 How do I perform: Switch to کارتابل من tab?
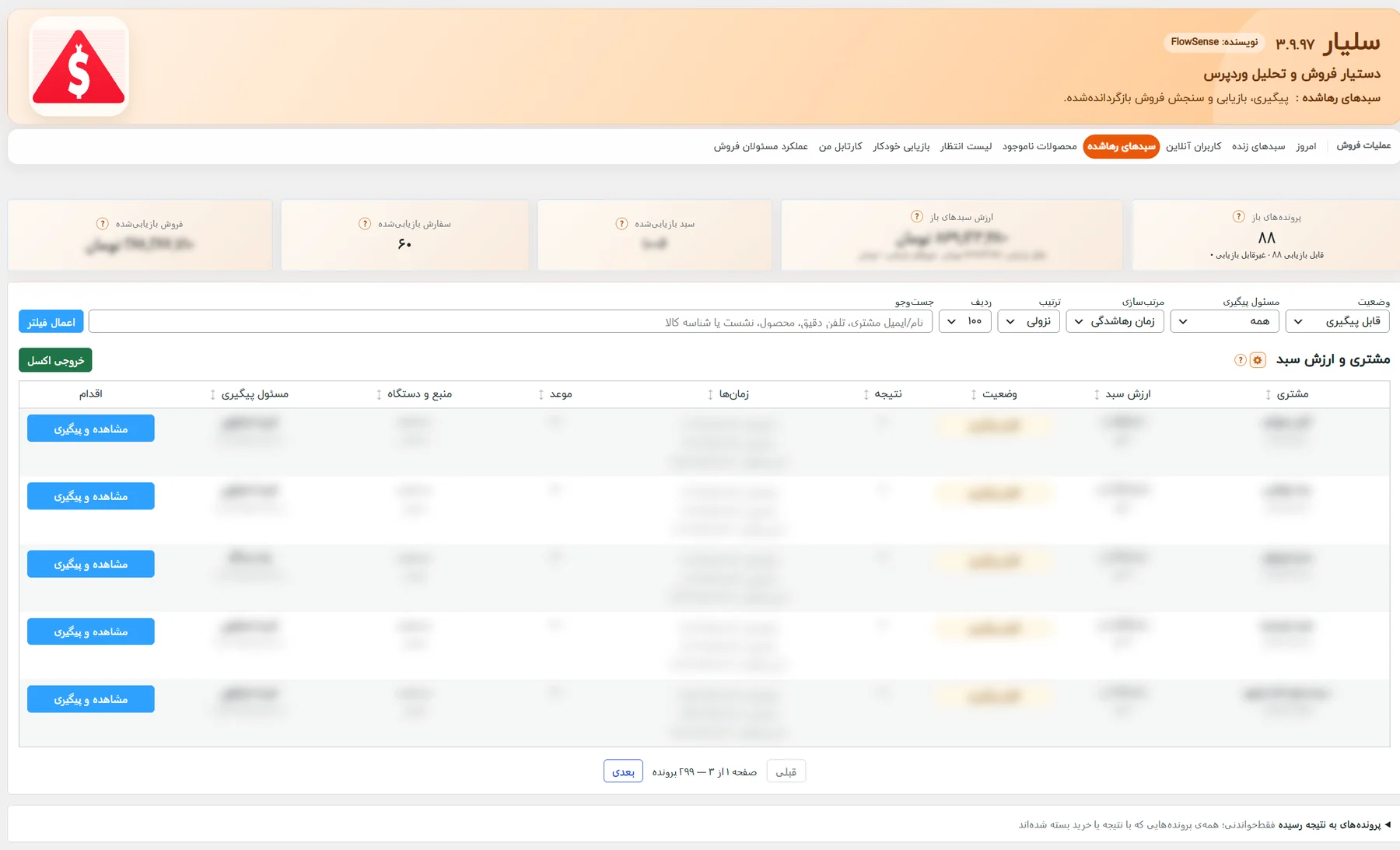coord(840,146)
